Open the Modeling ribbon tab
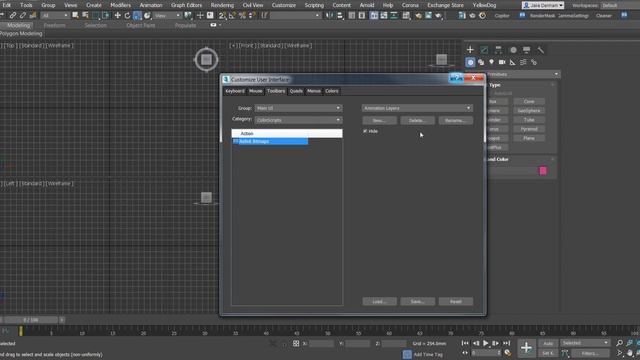640x360 pixels. tap(19, 25)
